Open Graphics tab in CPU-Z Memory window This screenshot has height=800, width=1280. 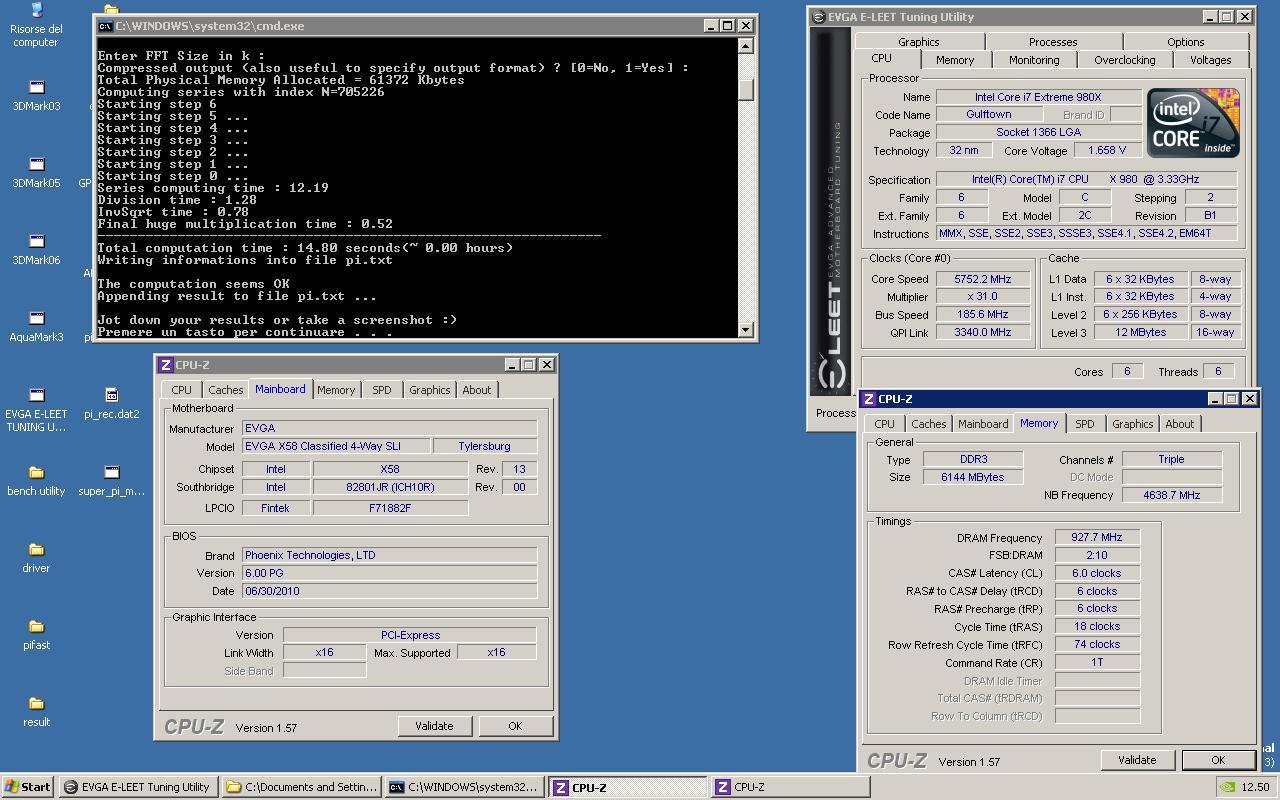1132,424
